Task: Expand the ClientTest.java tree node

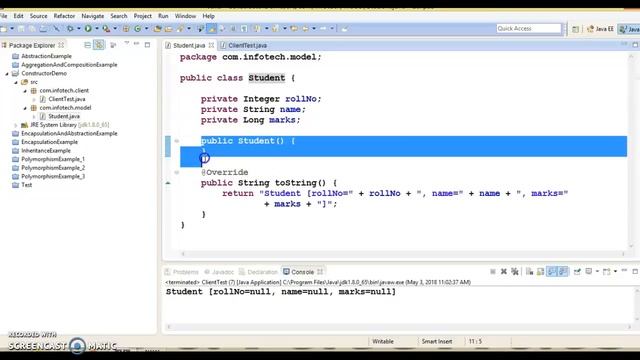Action: 34,99
